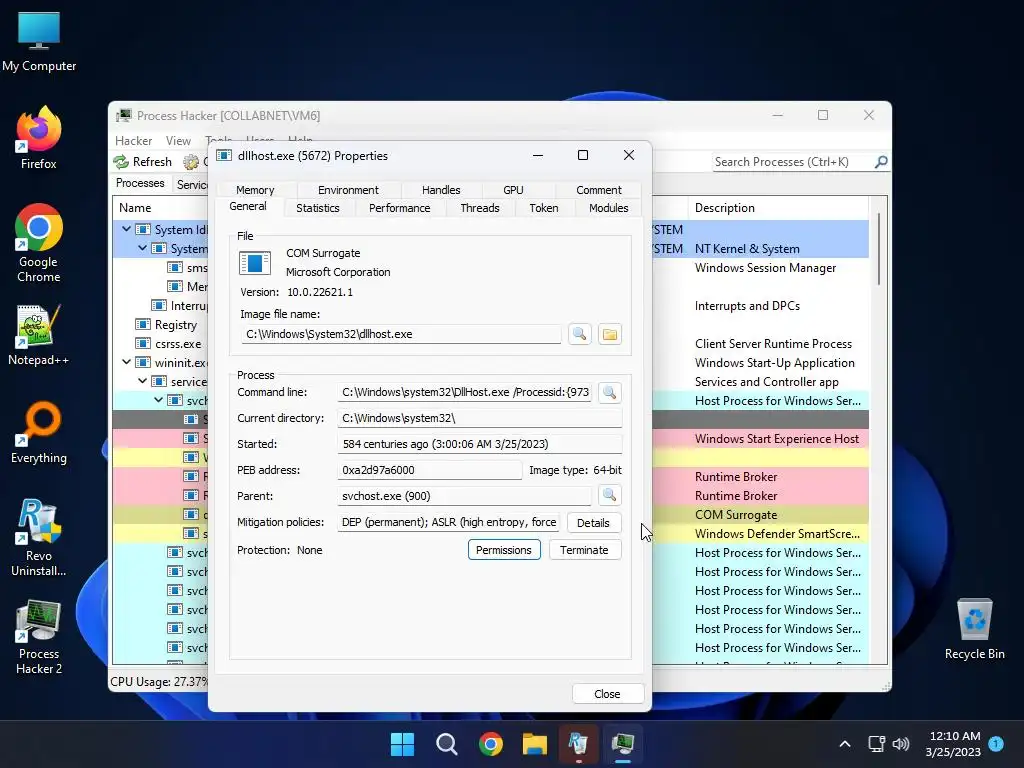Image resolution: width=1024 pixels, height=768 pixels.
Task: Select Processes tab in main window
Action: click(140, 183)
